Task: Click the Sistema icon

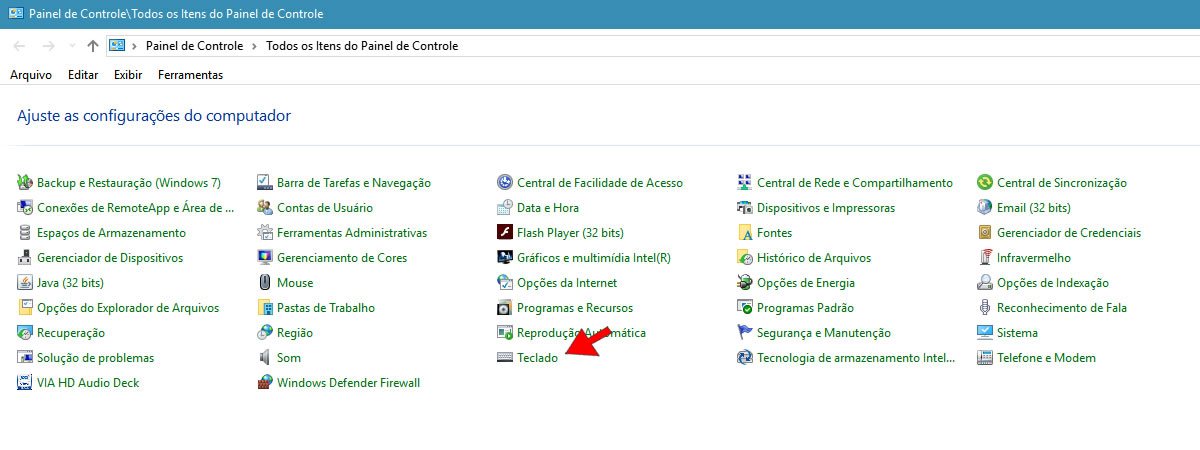Action: point(985,333)
